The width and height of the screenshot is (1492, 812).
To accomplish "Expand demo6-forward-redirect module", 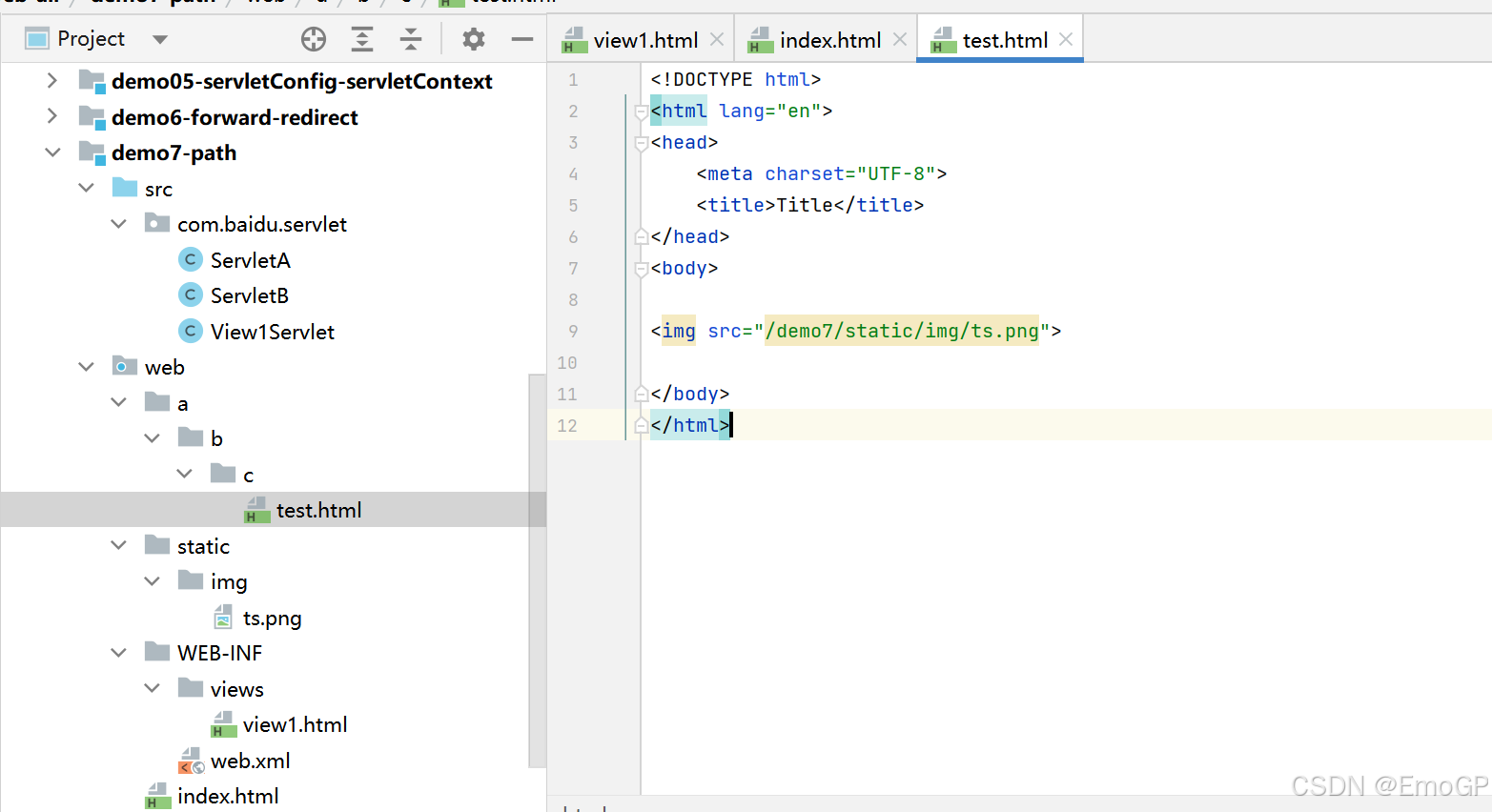I will [52, 116].
